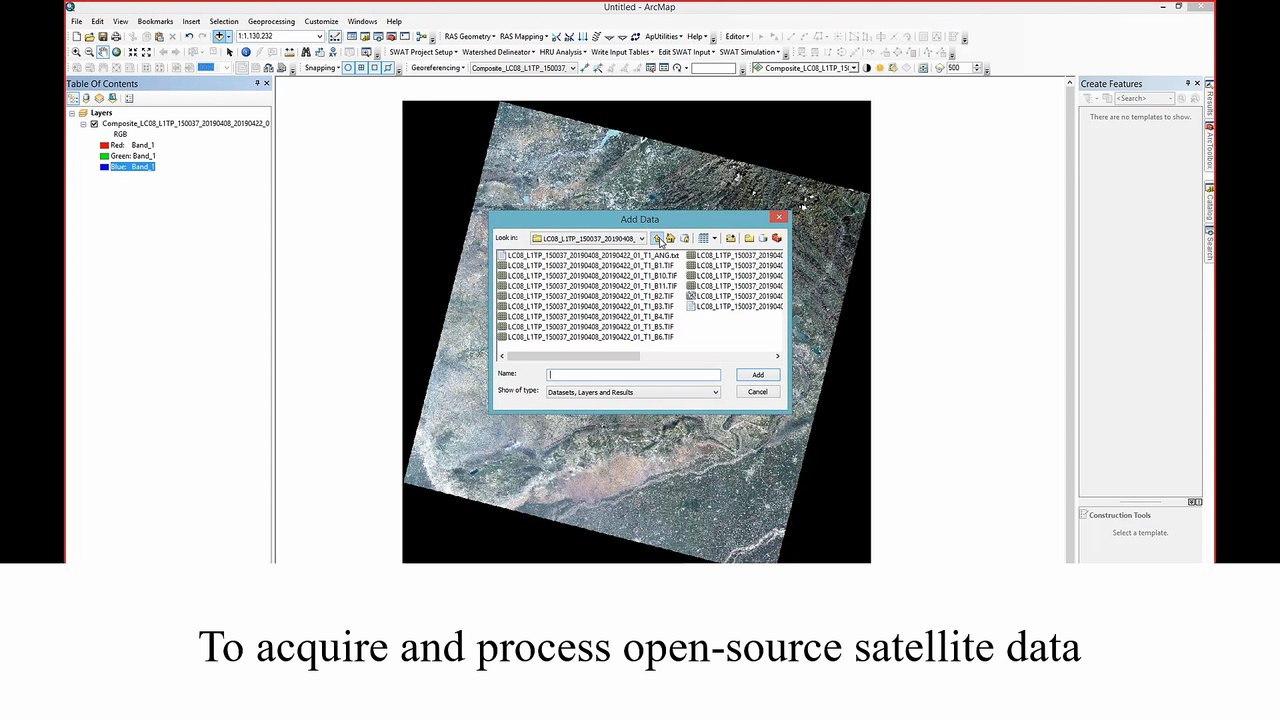Click the Blue band color swatch
The height and width of the screenshot is (720, 1280).
pyautogui.click(x=104, y=167)
